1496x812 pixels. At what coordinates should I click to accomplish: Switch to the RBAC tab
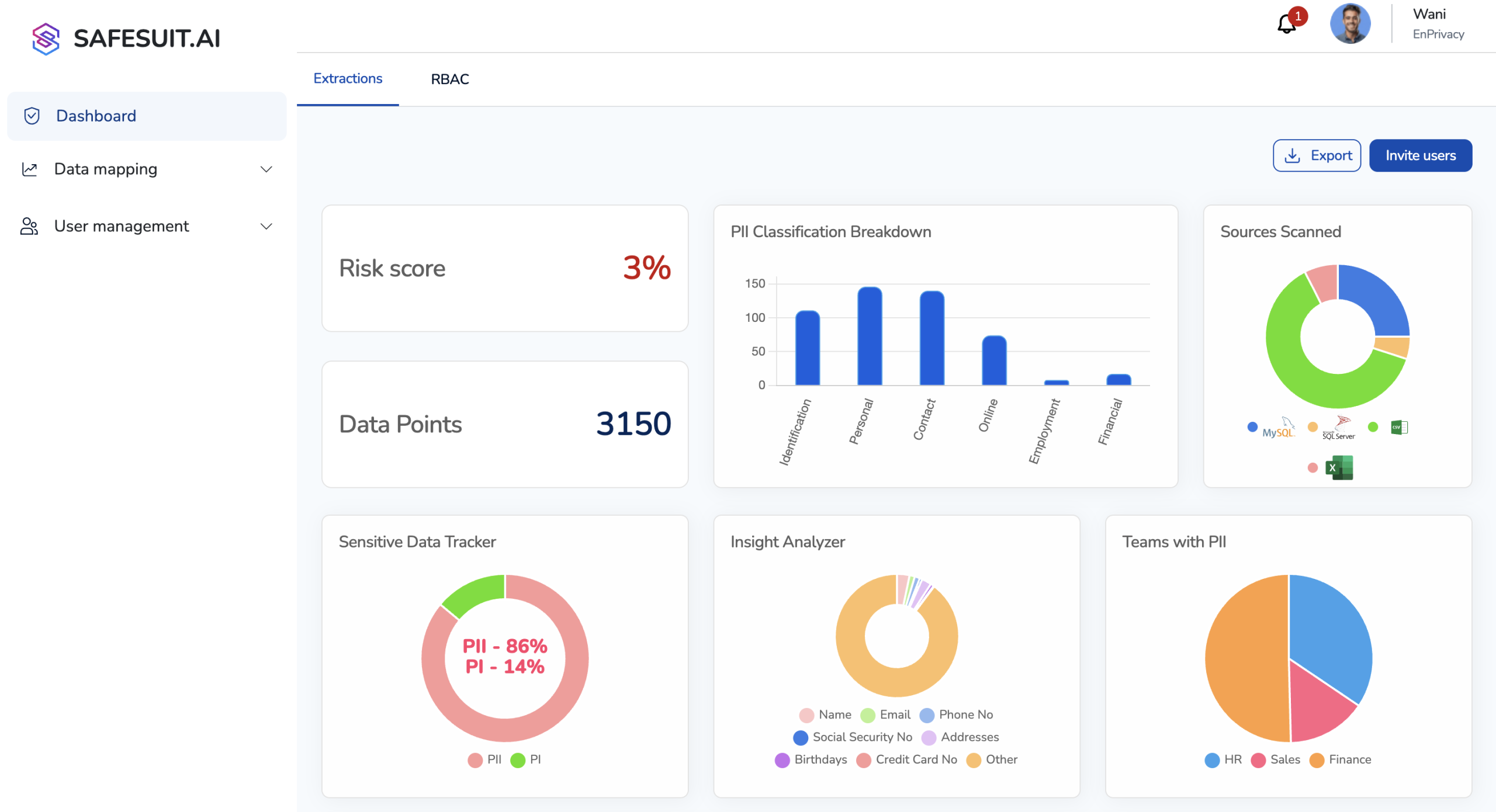pyautogui.click(x=450, y=79)
